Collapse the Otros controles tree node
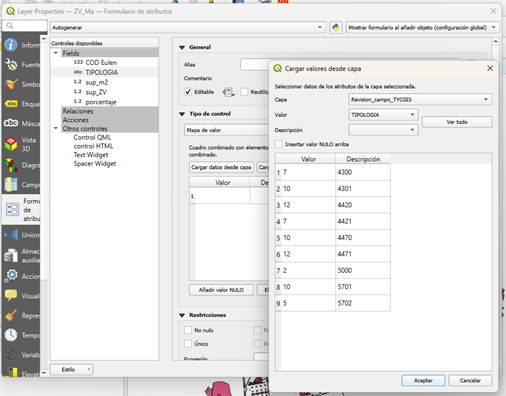This screenshot has width=506, height=396. point(56,128)
